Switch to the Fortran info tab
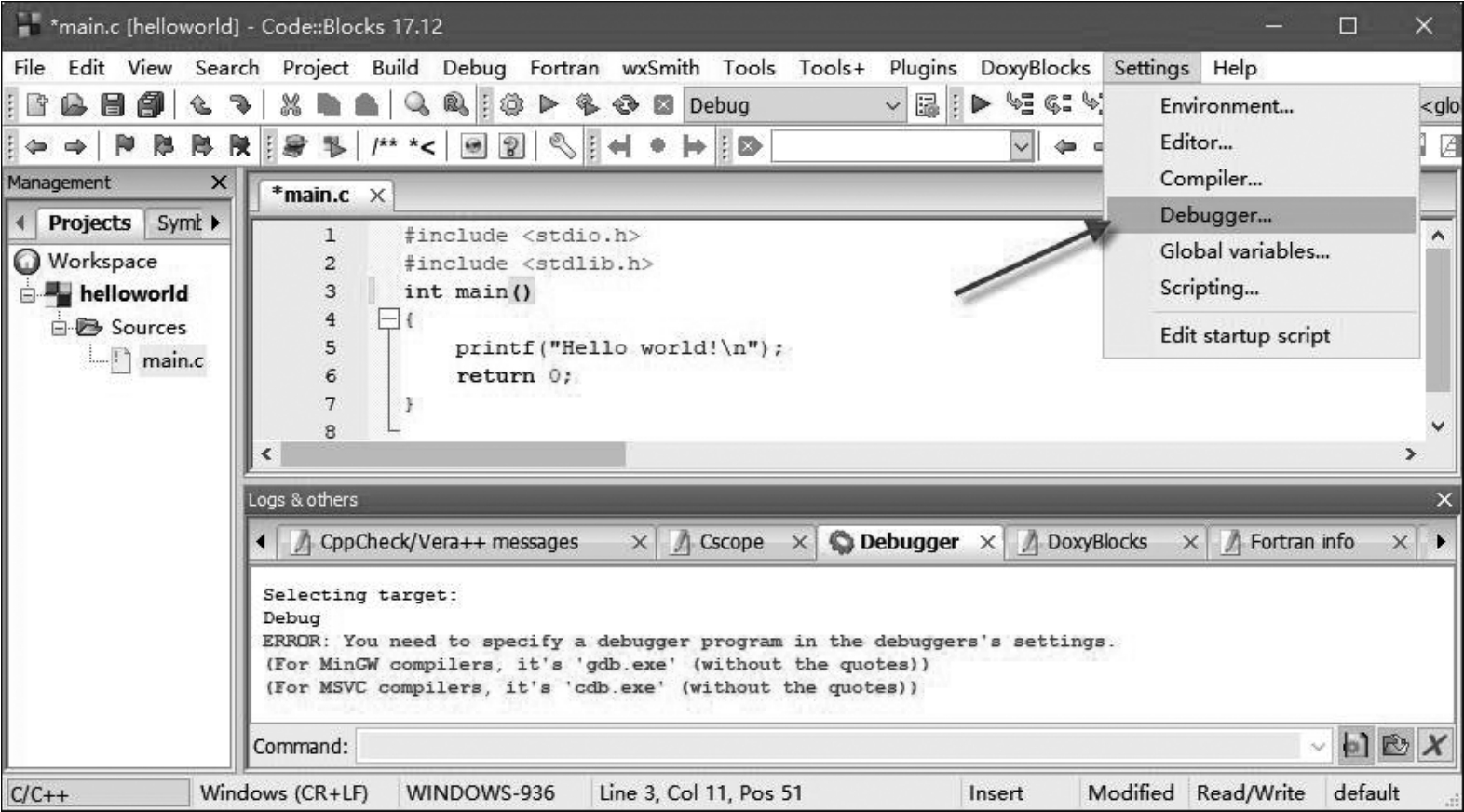The image size is (1464, 812). pos(1301,542)
